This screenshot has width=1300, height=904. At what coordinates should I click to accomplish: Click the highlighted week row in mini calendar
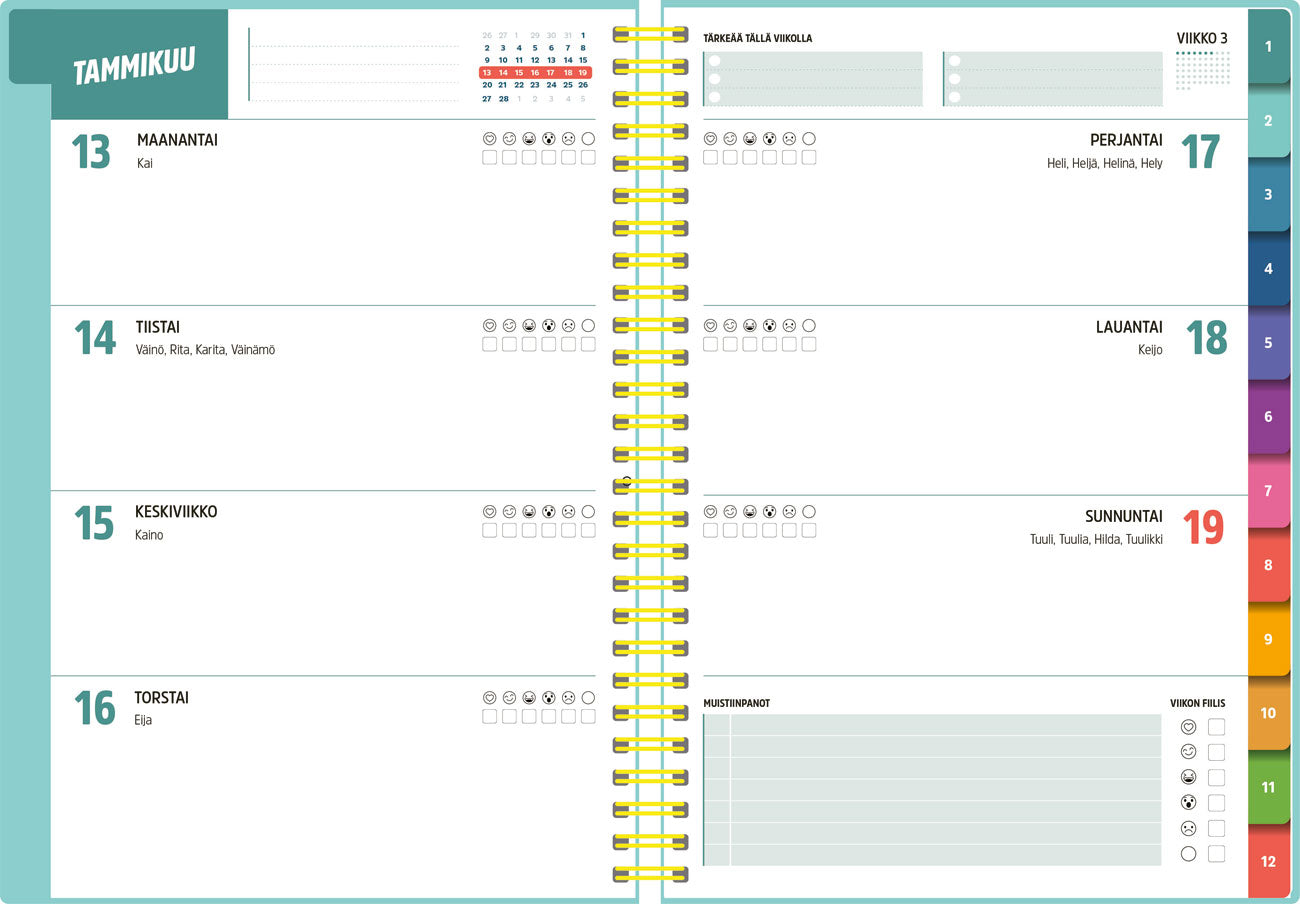(x=535, y=73)
